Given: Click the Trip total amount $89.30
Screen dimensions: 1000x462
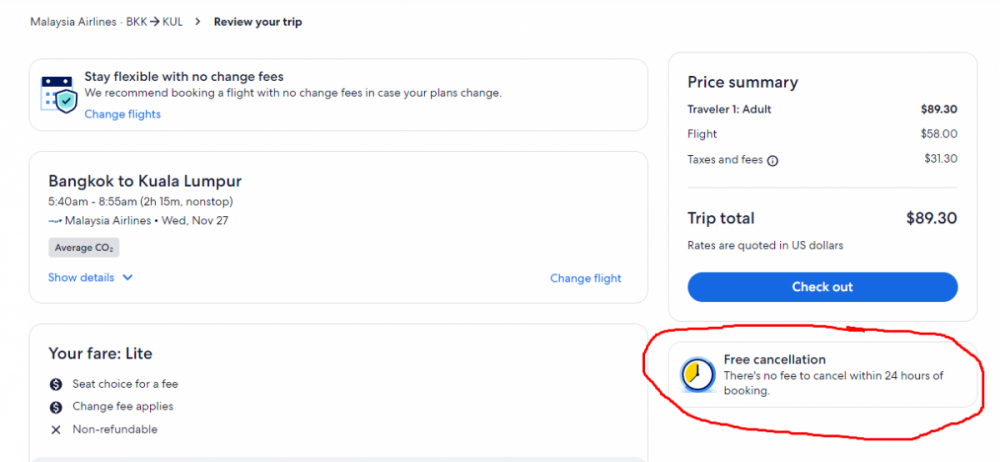Looking at the screenshot, I should coord(931,218).
